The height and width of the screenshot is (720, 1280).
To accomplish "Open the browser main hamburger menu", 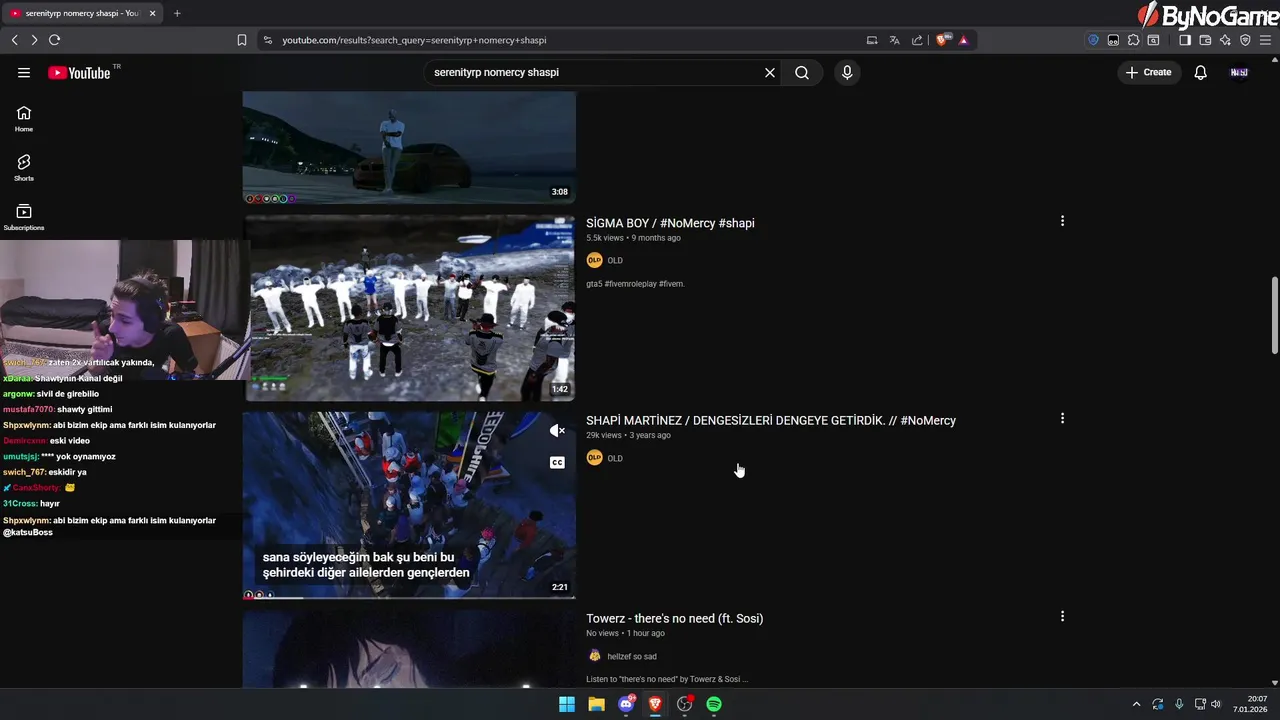I will pos(1266,40).
